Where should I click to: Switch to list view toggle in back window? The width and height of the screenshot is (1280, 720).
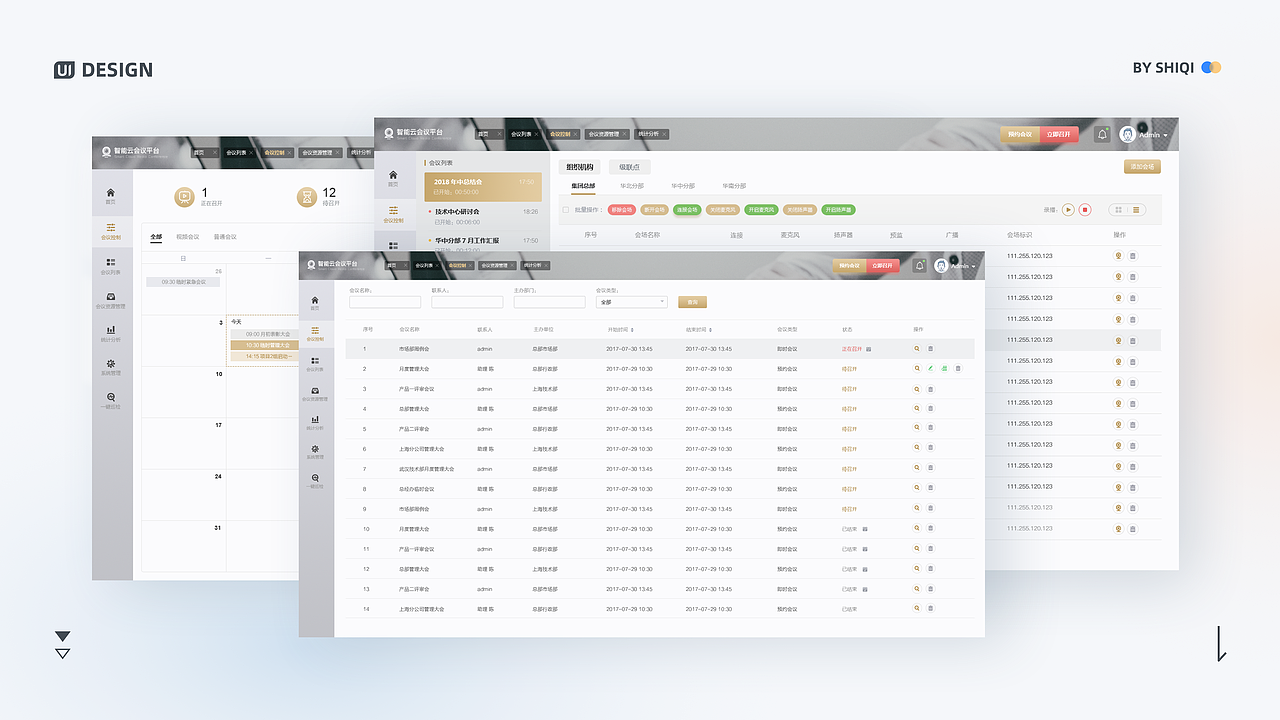tap(1137, 210)
